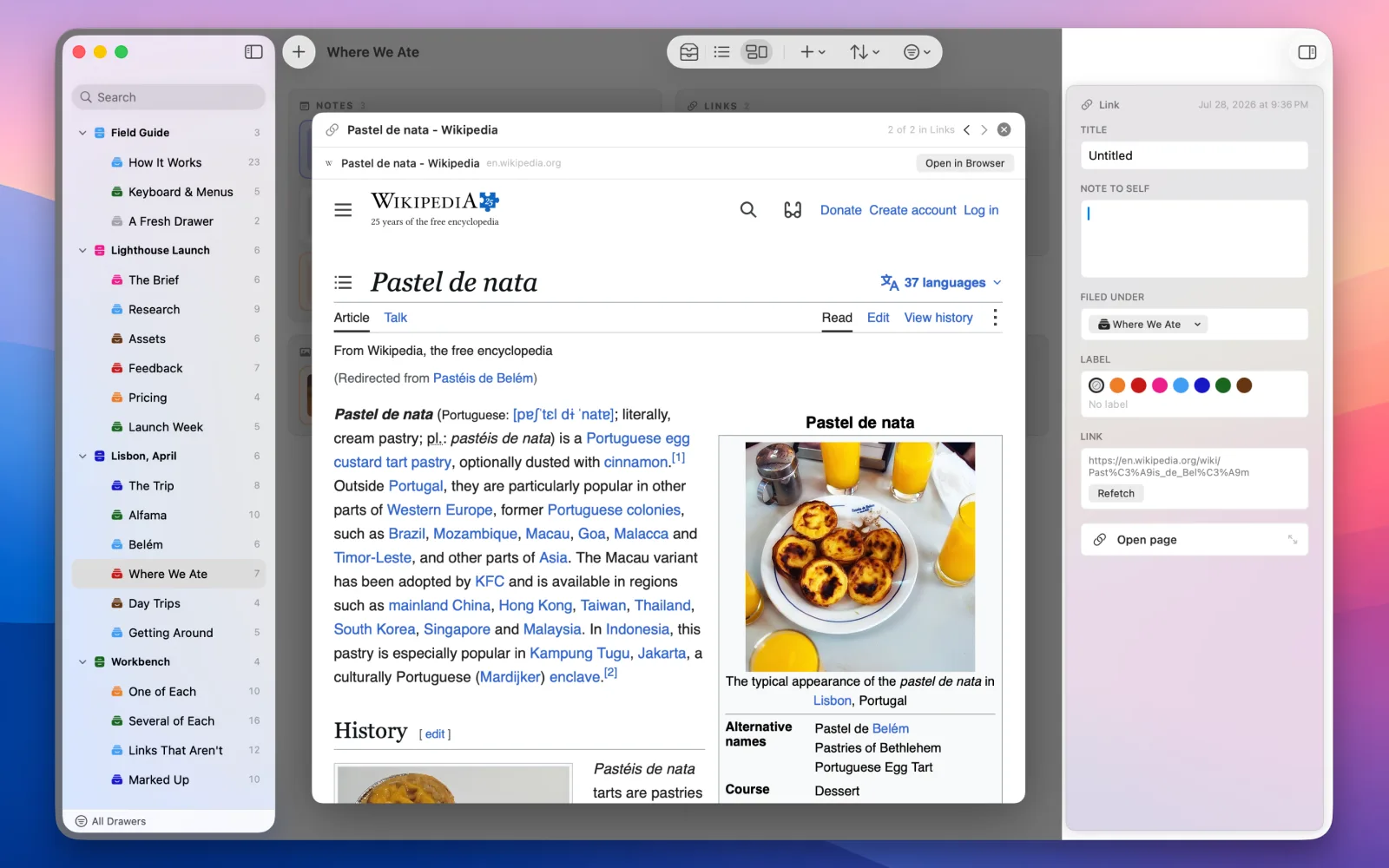This screenshot has width=1389, height=868.
Task: Click the Refetch button
Action: click(x=1116, y=493)
